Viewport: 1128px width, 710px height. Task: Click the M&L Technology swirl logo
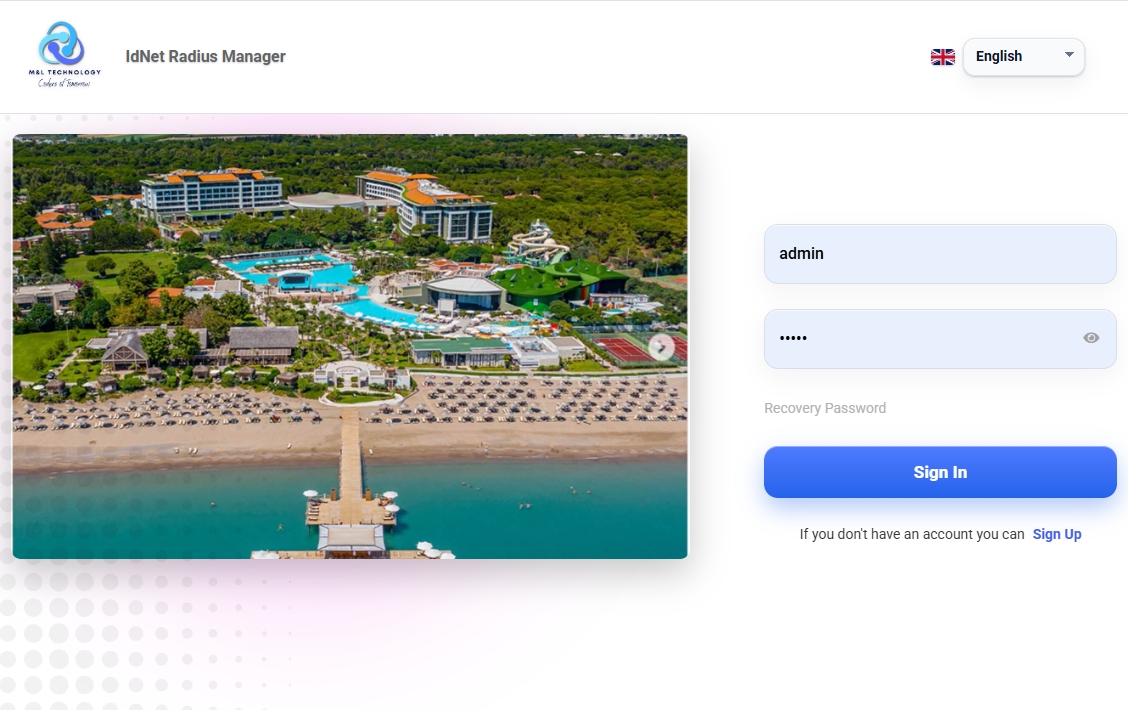click(61, 43)
